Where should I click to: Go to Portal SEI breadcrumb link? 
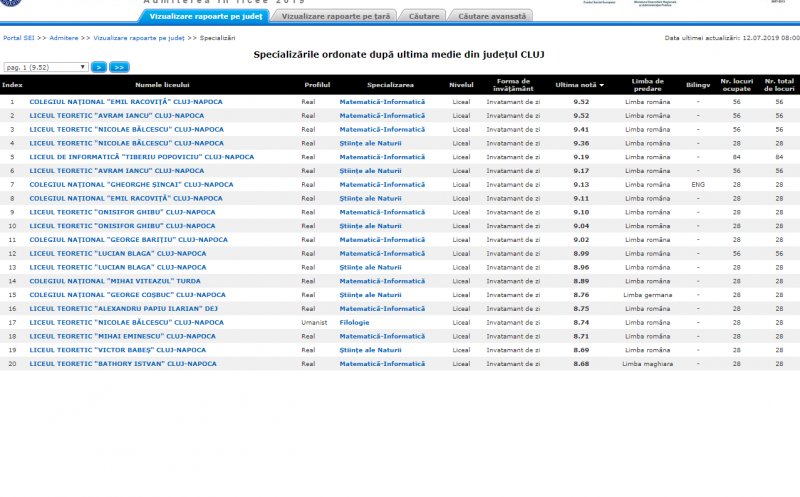coord(18,37)
